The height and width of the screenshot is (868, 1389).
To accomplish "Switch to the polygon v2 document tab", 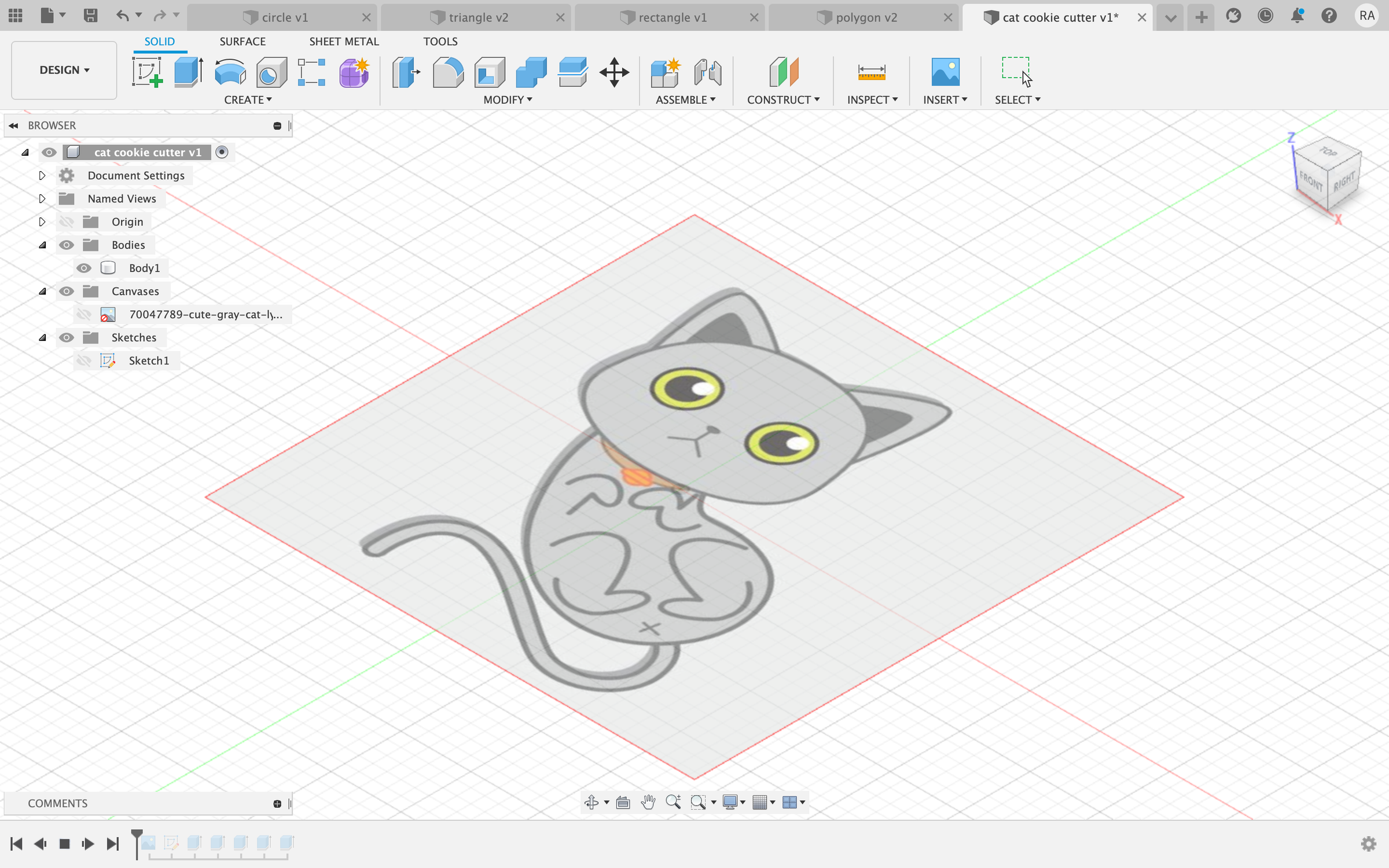I will [x=864, y=17].
